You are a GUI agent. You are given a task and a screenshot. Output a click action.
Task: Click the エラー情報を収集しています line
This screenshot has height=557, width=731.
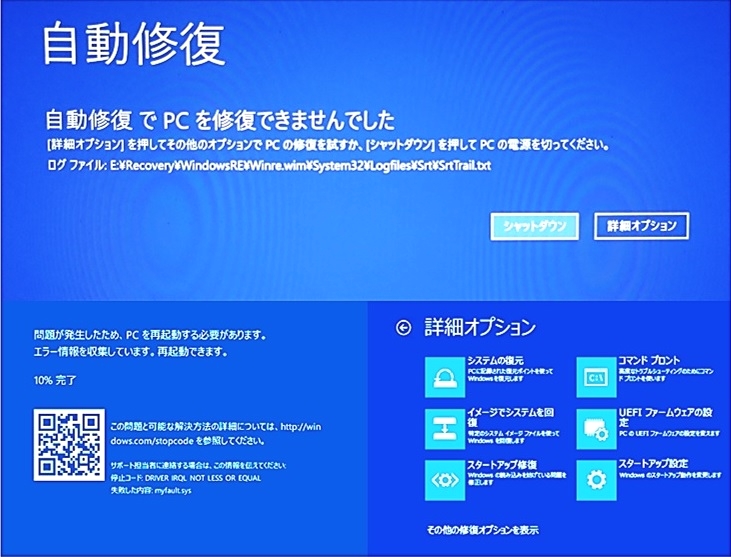click(x=131, y=352)
